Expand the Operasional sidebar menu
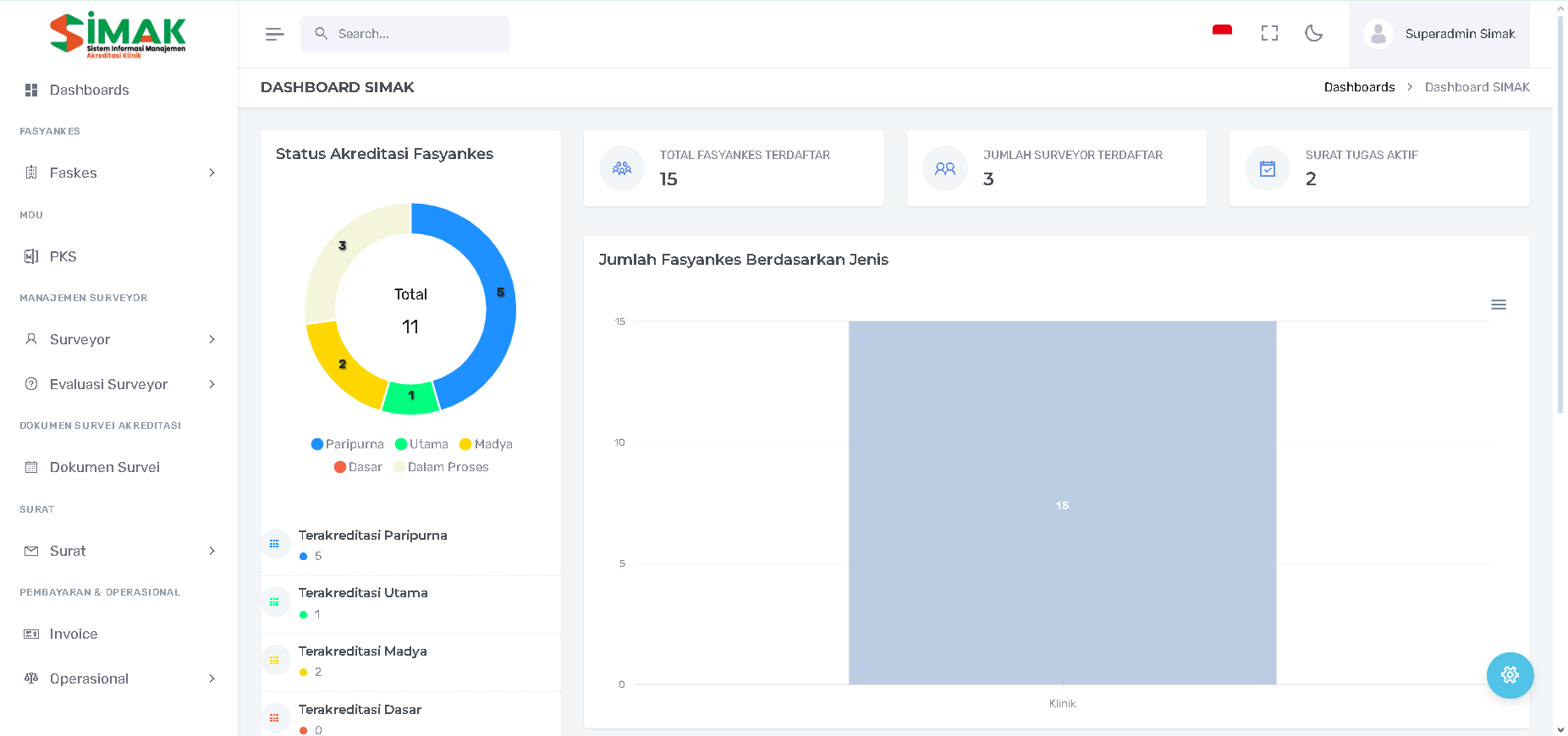Image resolution: width=1568 pixels, height=736 pixels. (x=118, y=678)
